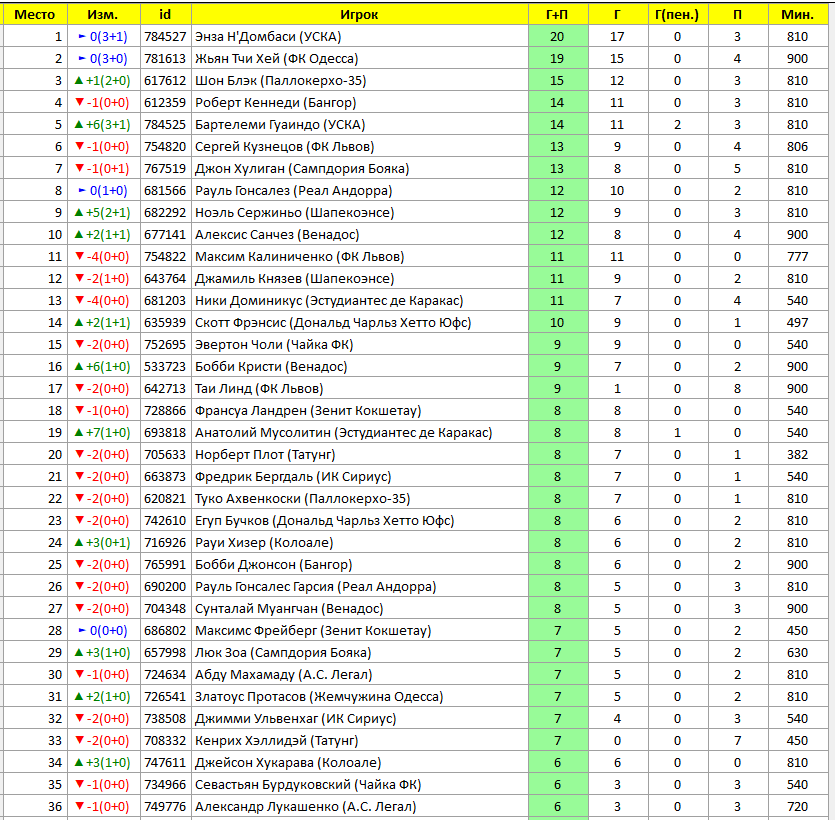Click Джимми Ульвенхаг (ИК Сириус) cell
The width and height of the screenshot is (835, 820).
pos(359,719)
